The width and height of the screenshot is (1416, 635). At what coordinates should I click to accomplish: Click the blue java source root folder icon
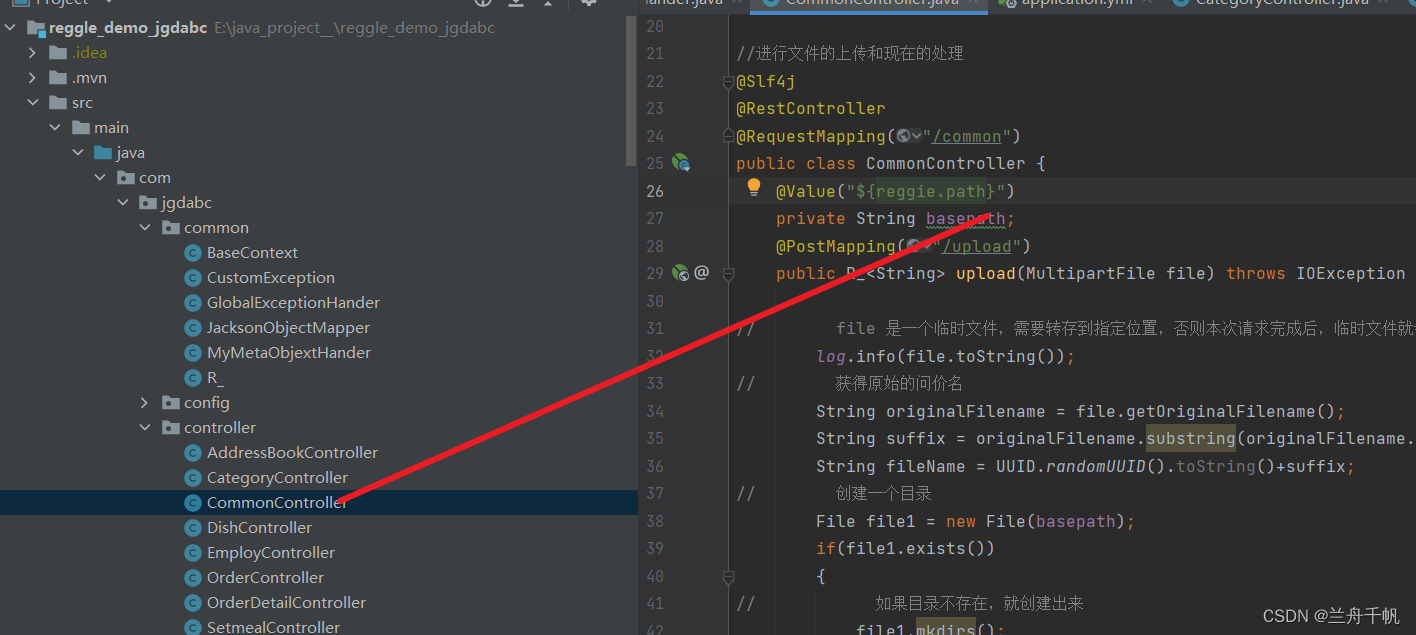coord(102,153)
